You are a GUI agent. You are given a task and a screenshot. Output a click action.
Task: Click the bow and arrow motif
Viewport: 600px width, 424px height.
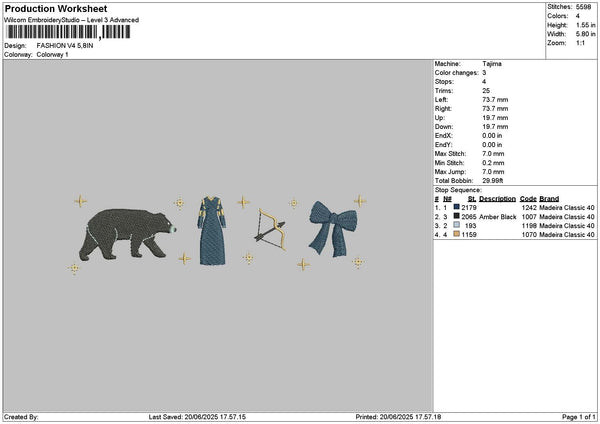tap(270, 229)
